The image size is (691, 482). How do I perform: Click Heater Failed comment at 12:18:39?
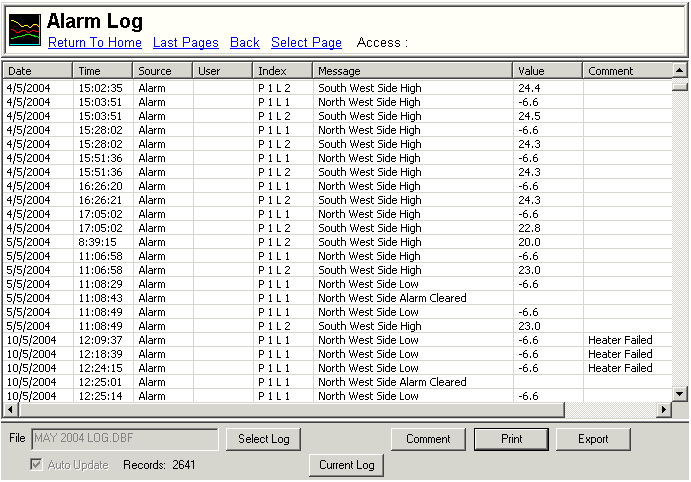point(620,354)
